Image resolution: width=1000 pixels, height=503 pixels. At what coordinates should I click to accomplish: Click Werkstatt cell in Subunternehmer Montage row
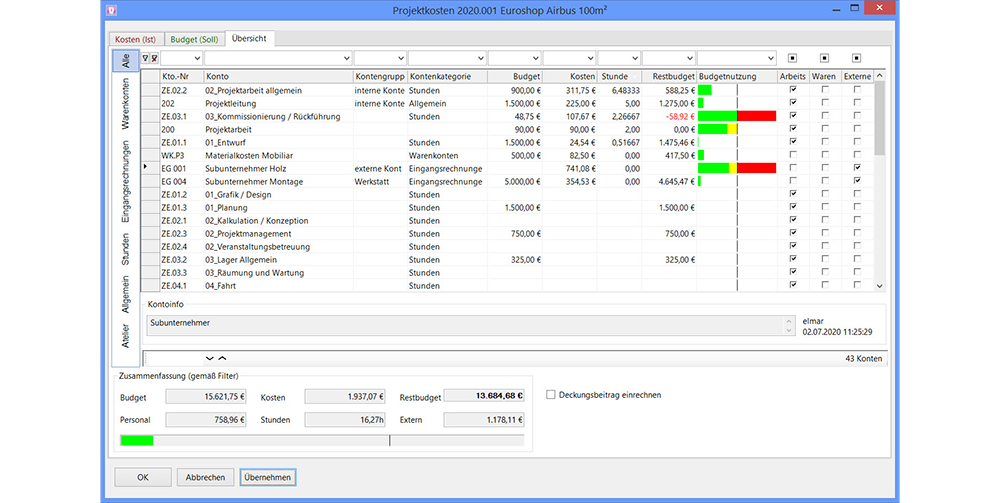pos(379,182)
